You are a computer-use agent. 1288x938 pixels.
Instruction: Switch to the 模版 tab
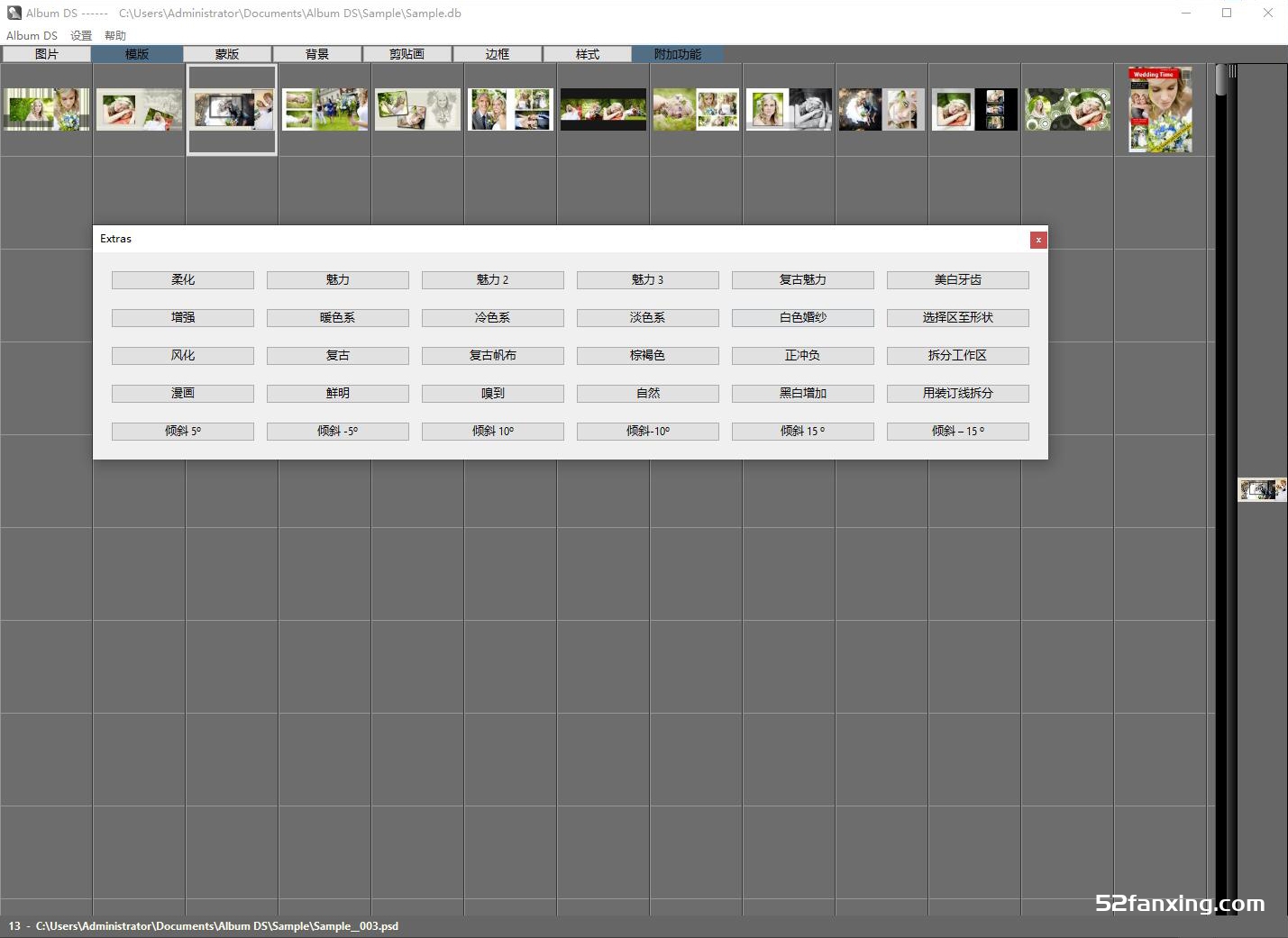click(x=137, y=54)
